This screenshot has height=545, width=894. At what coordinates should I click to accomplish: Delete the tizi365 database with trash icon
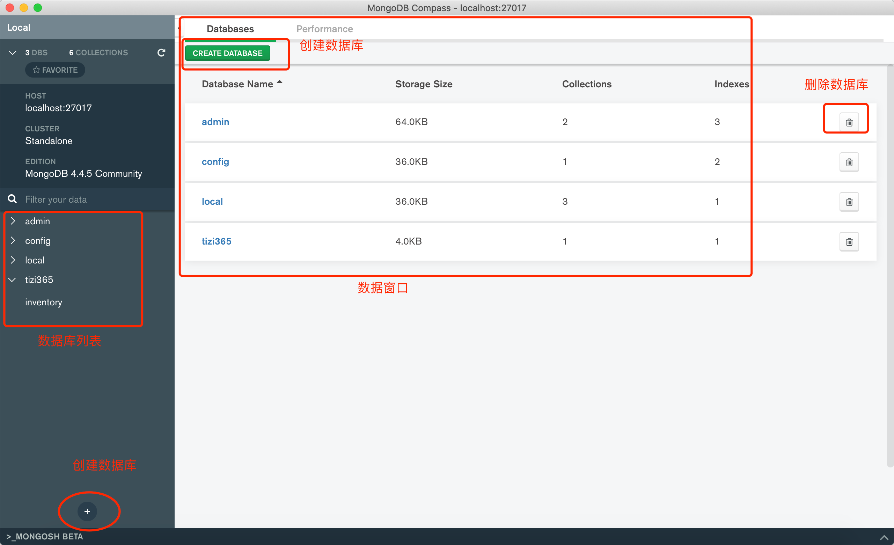(849, 242)
